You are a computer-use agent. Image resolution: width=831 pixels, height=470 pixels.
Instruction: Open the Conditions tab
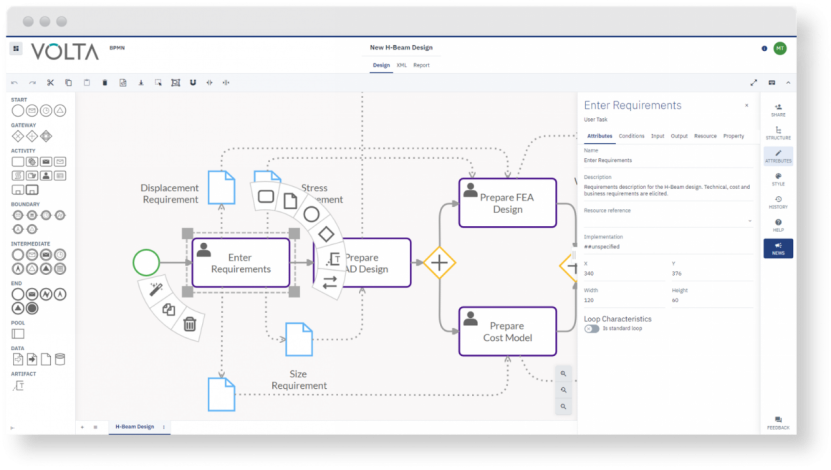tap(631, 136)
